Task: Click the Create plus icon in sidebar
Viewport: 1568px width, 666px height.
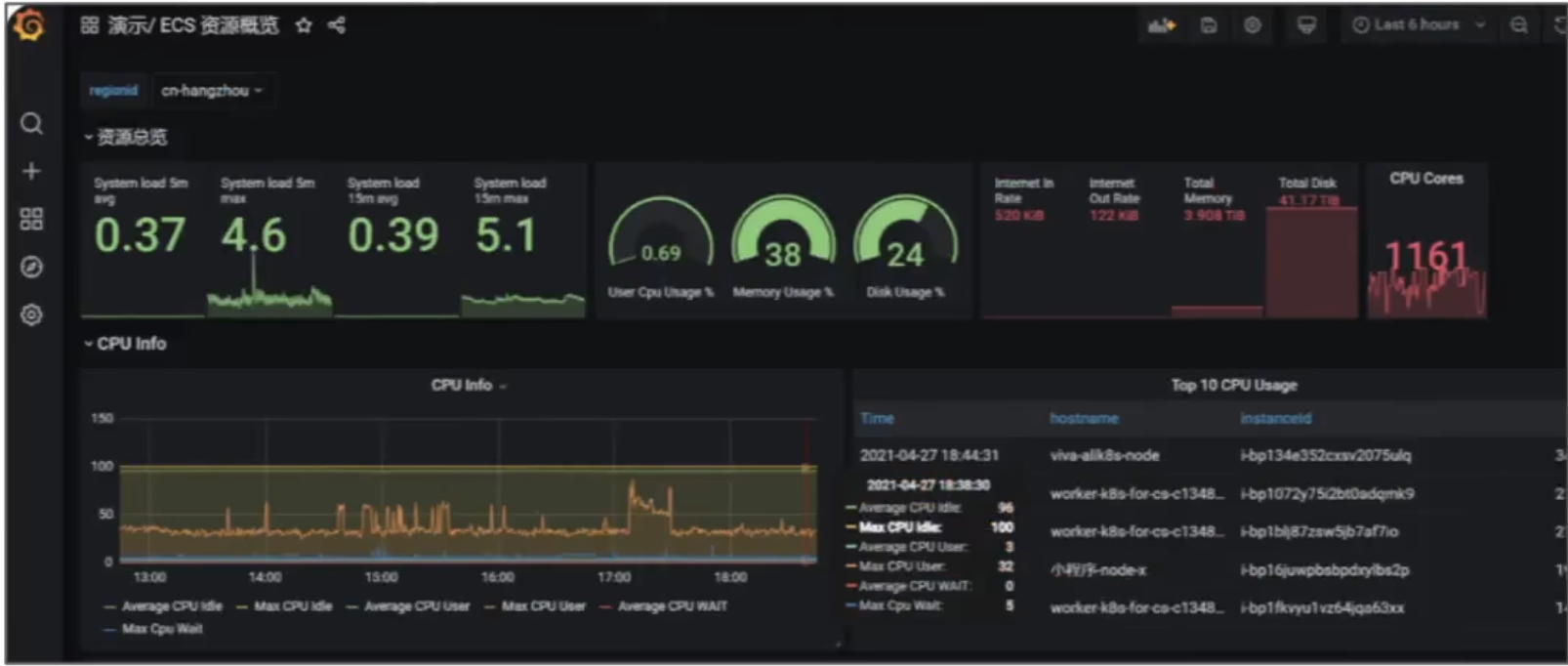Action: [31, 172]
